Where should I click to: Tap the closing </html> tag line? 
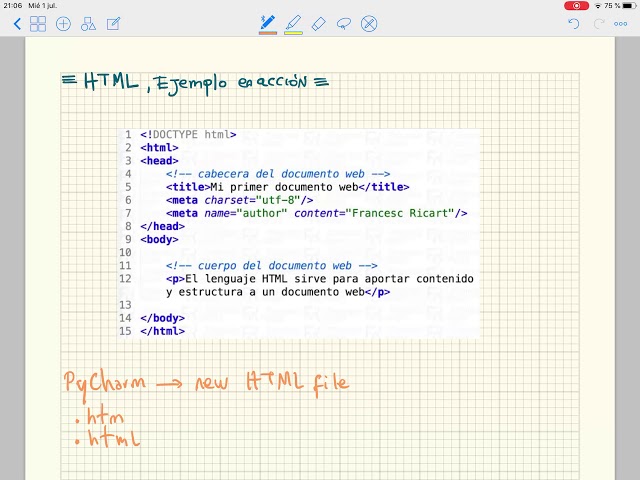(x=162, y=331)
